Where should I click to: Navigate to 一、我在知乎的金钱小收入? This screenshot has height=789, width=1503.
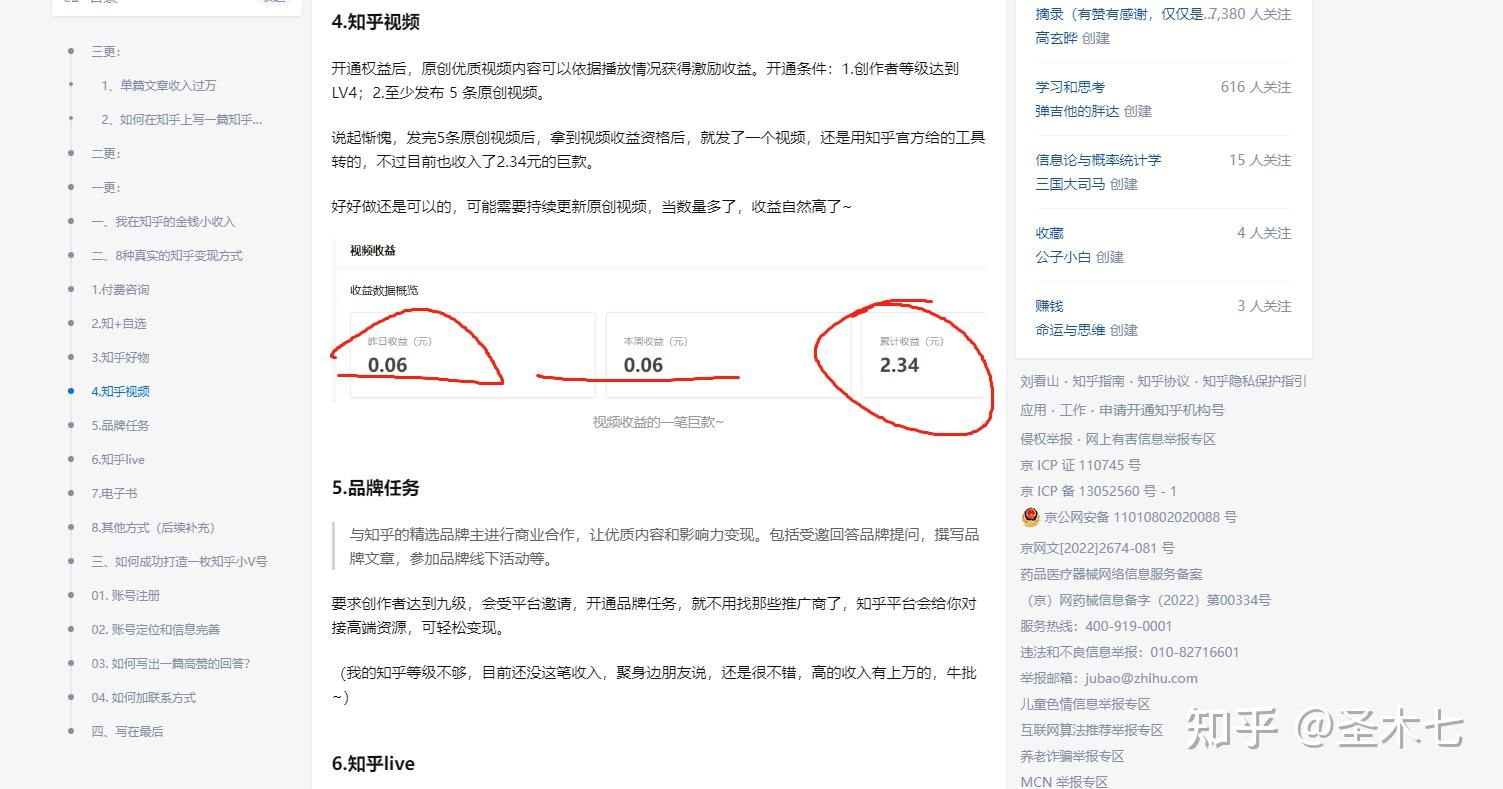coord(163,221)
